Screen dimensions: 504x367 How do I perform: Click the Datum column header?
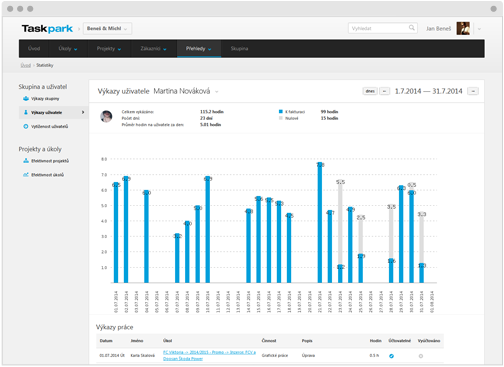click(106, 341)
